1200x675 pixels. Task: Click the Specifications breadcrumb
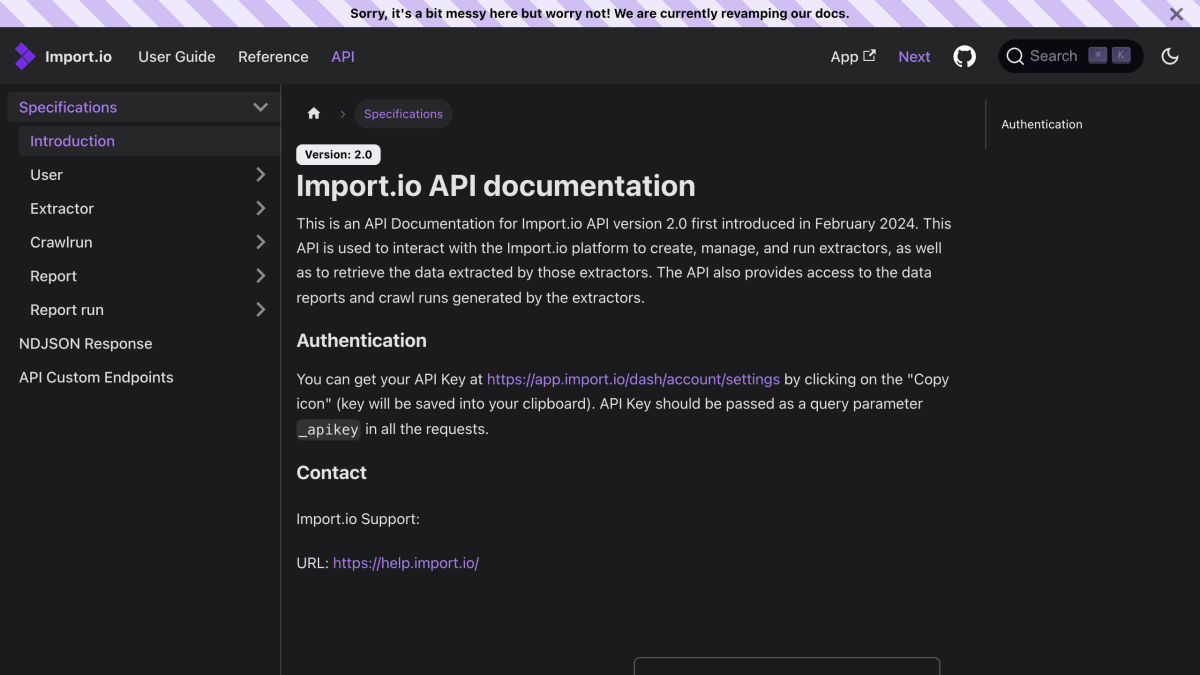tap(403, 114)
